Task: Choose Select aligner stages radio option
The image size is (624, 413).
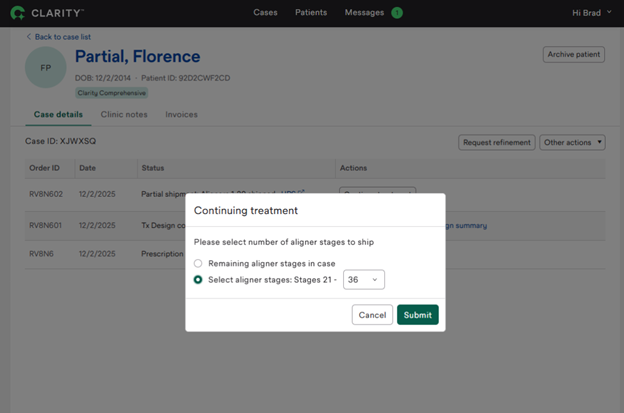Action: [198, 280]
